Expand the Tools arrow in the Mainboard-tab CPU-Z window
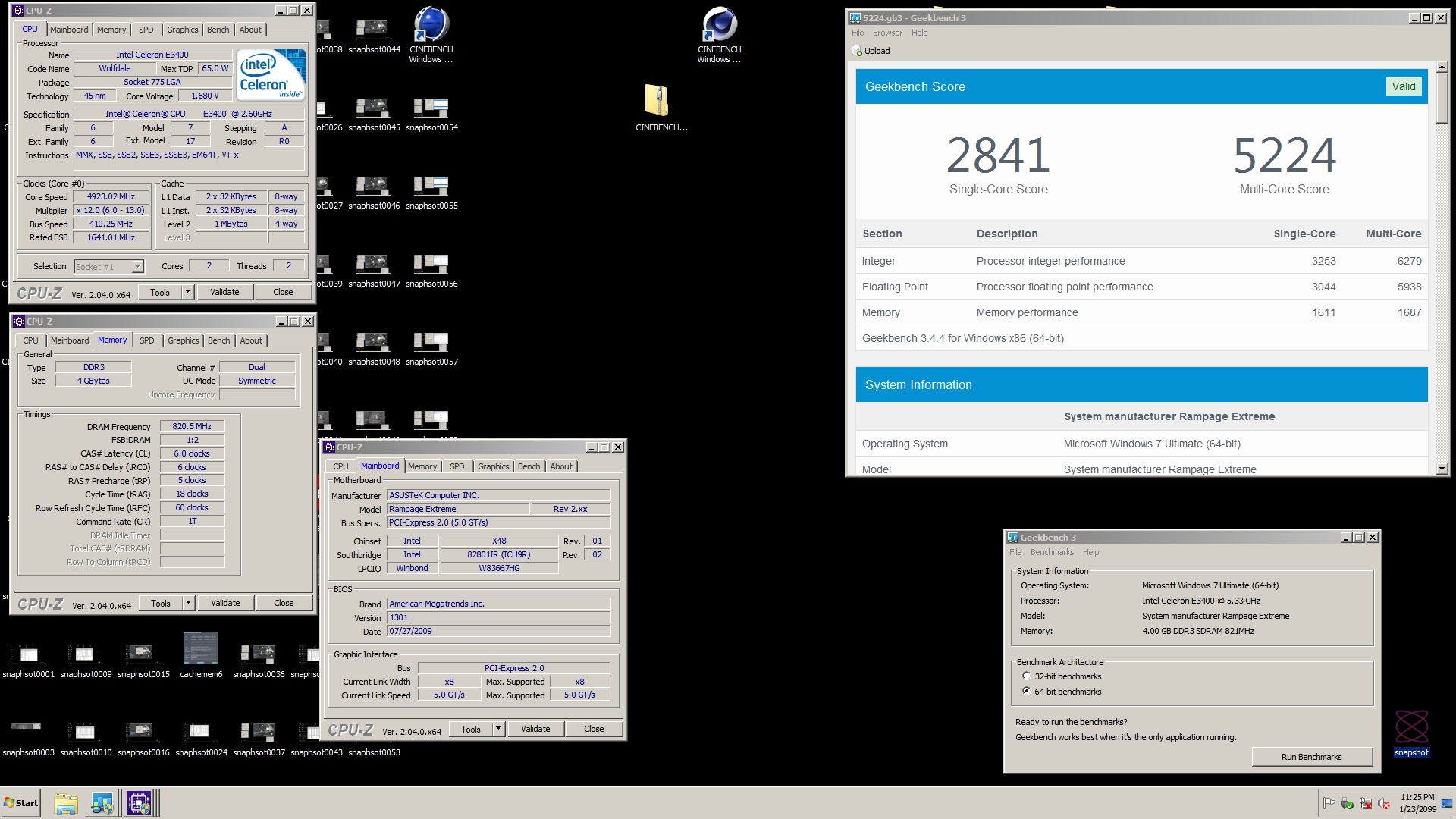Viewport: 1456px width, 819px height. [x=499, y=729]
